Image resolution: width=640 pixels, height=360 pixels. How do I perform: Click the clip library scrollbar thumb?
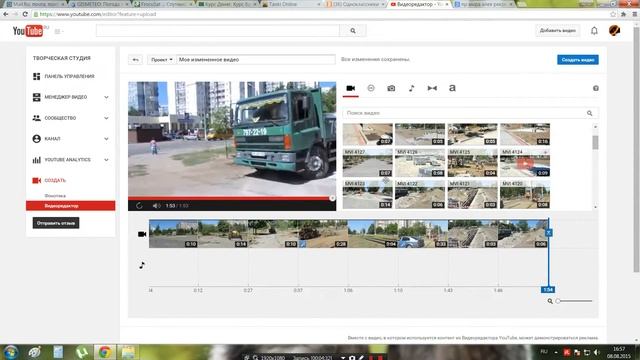point(596,142)
